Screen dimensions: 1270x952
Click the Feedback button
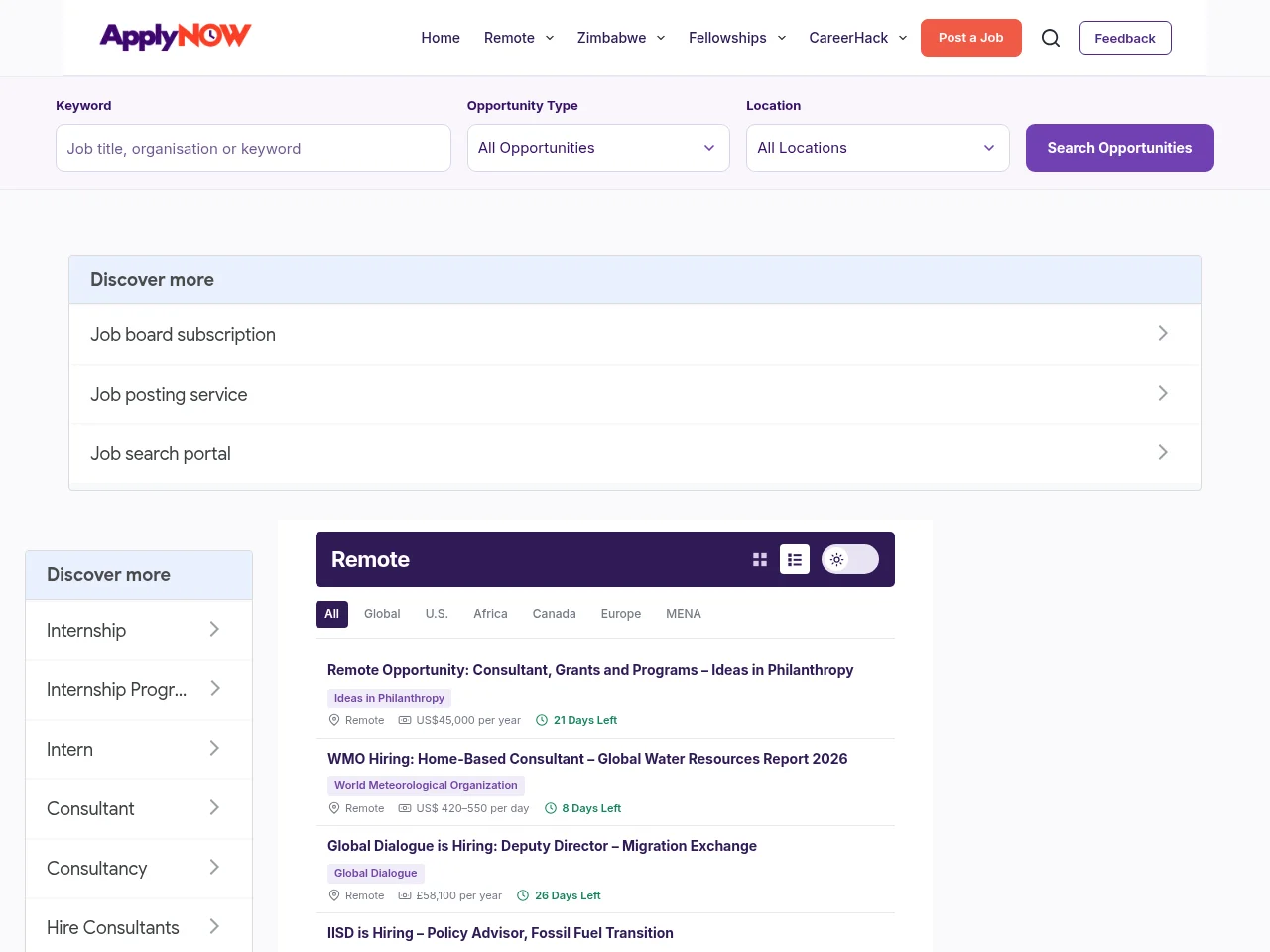click(x=1125, y=38)
